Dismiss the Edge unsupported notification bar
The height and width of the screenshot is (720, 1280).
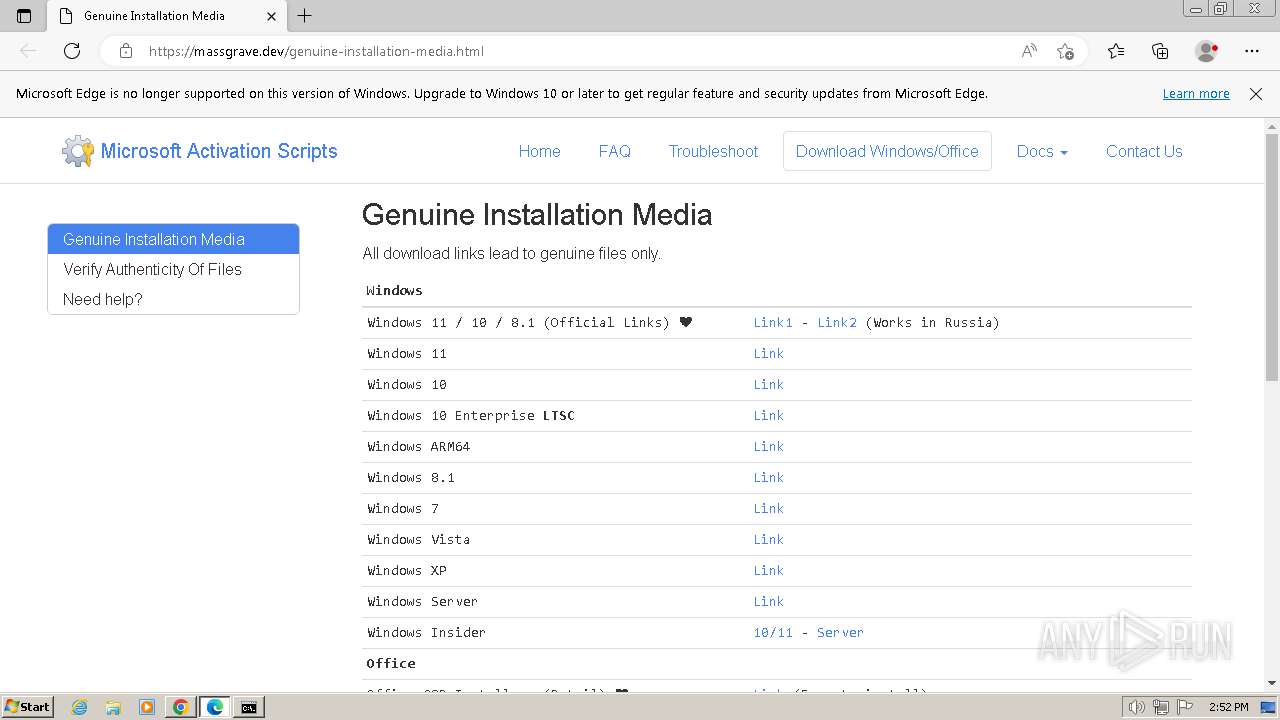pos(1256,94)
